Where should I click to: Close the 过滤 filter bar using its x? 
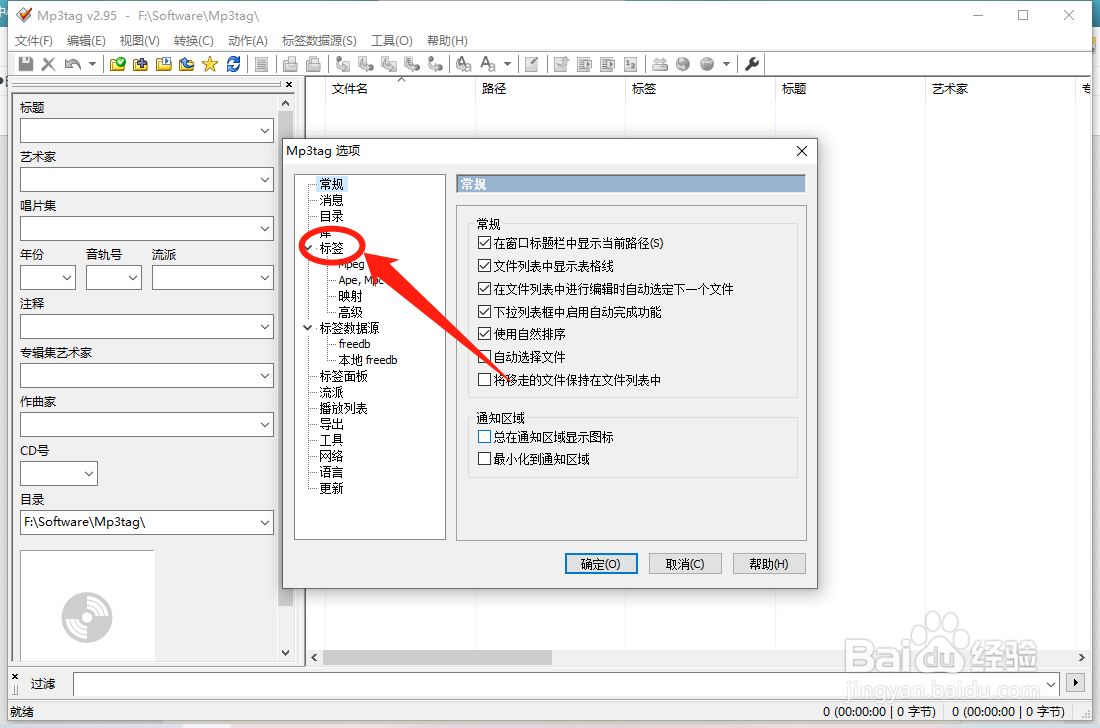(15, 677)
